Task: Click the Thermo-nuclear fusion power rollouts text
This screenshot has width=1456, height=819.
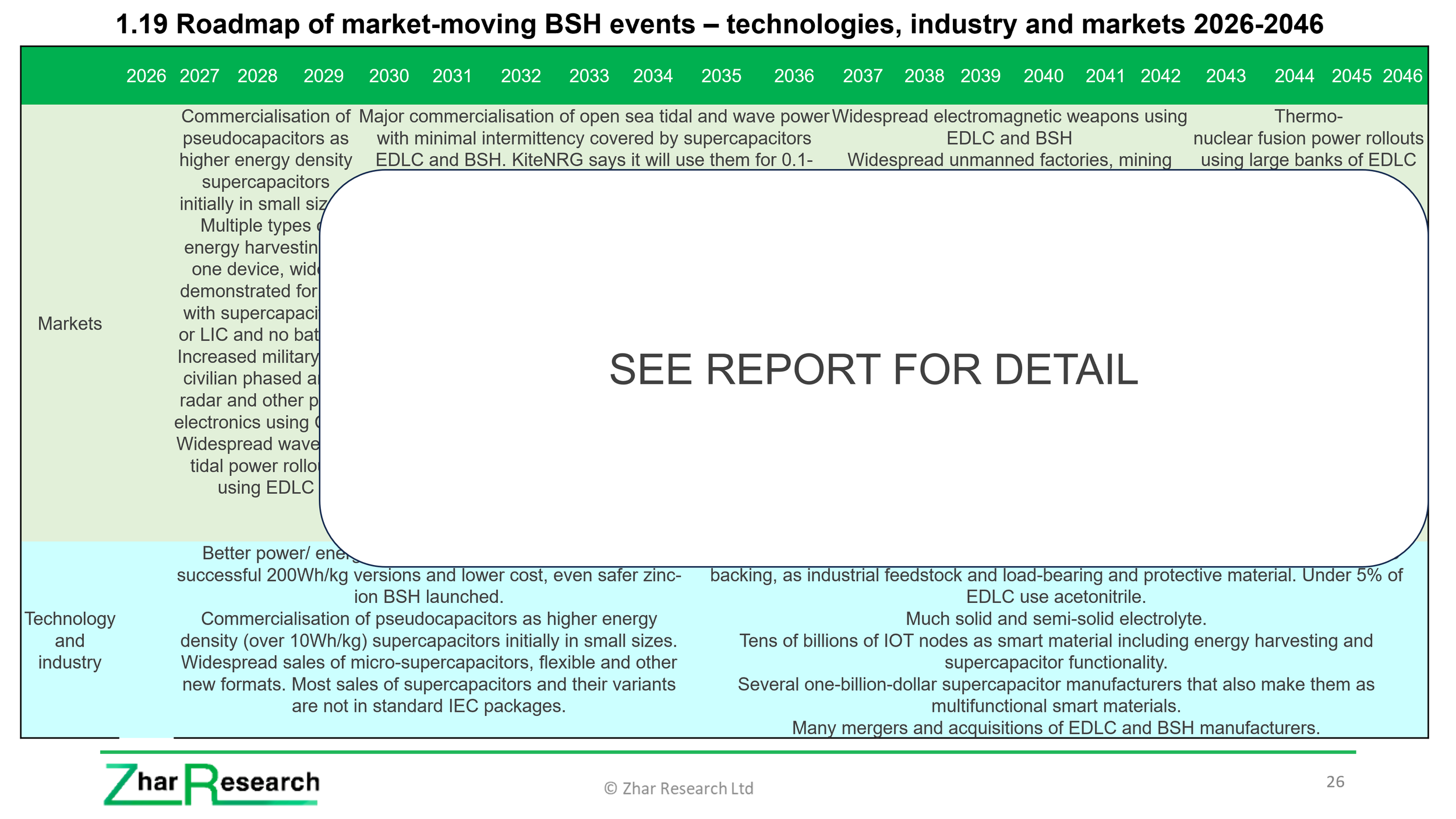Action: 1308,138
